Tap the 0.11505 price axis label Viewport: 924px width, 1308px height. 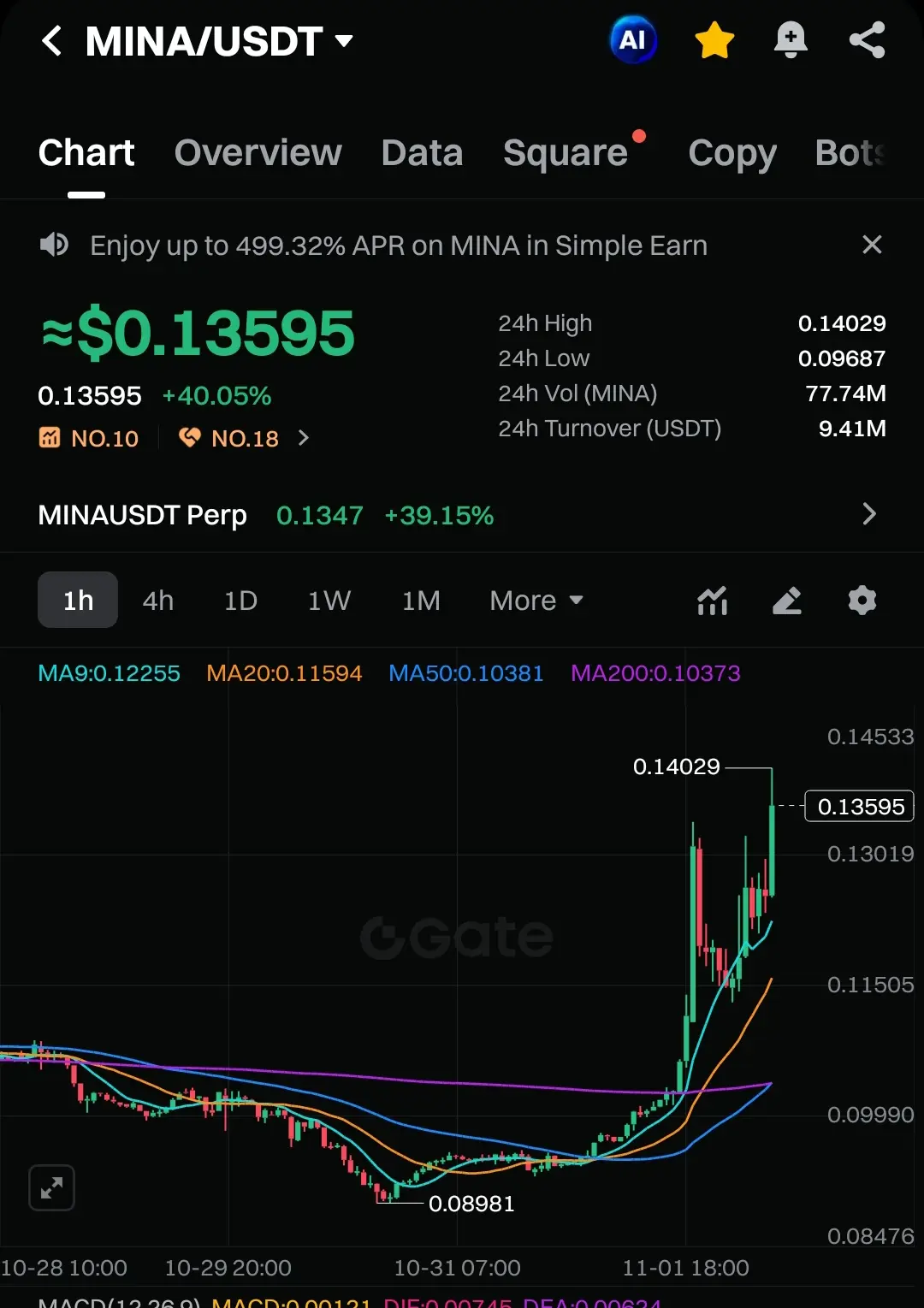[x=870, y=985]
